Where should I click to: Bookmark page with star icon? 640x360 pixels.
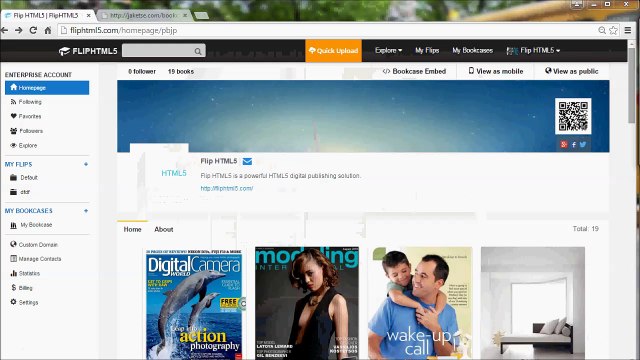pos(613,30)
